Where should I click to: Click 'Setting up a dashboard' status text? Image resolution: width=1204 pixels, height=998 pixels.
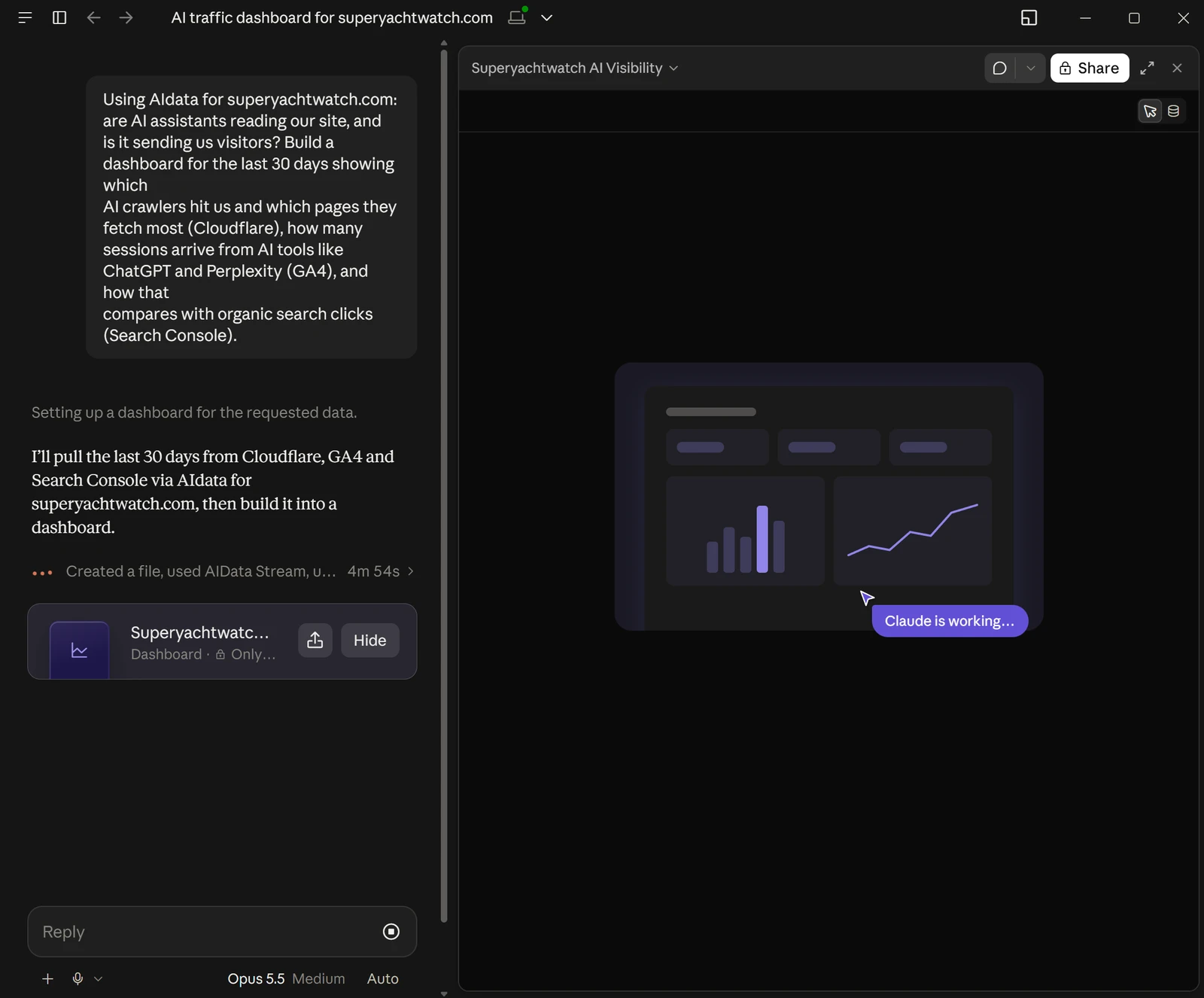pos(194,412)
